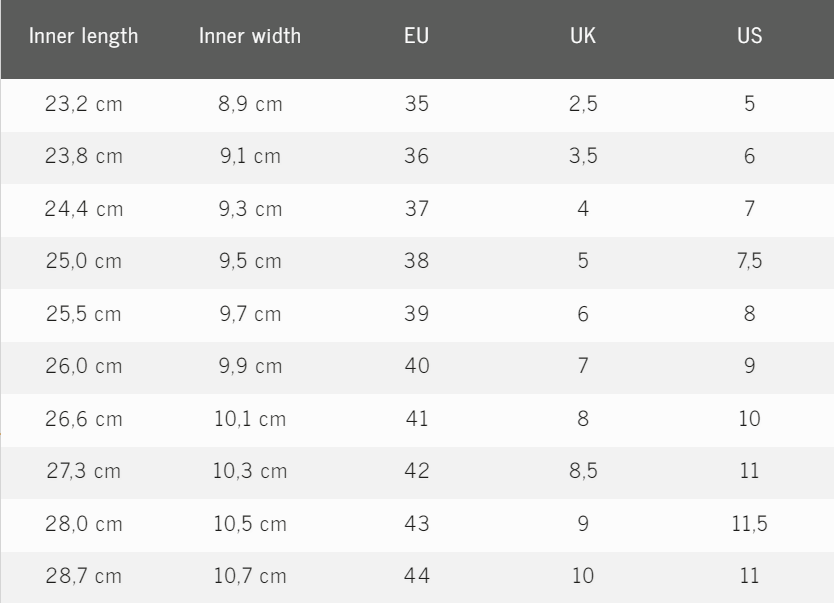Select UK size 2,5 cell
Viewport: 834px width, 603px height.
coord(583,105)
